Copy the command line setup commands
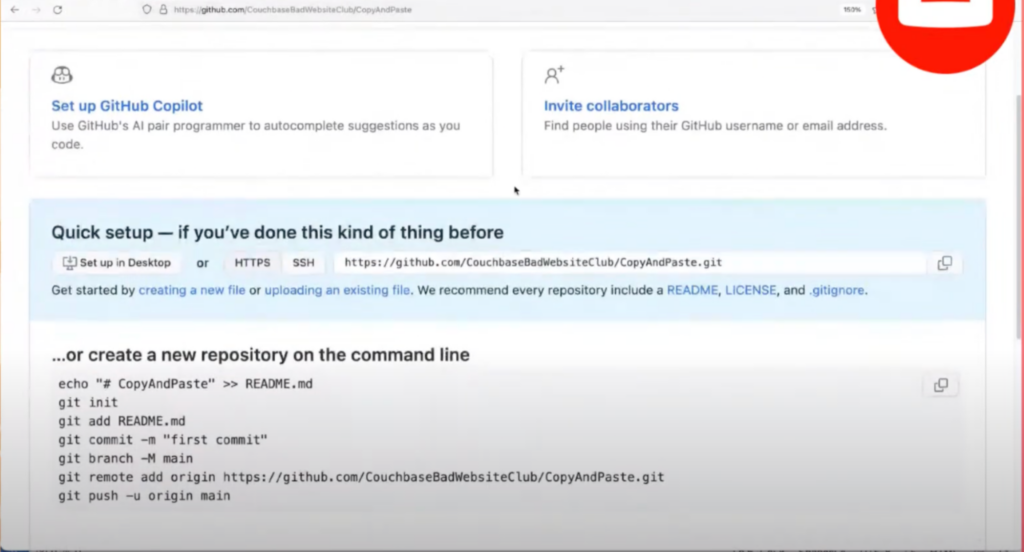1024x552 pixels. click(x=941, y=385)
